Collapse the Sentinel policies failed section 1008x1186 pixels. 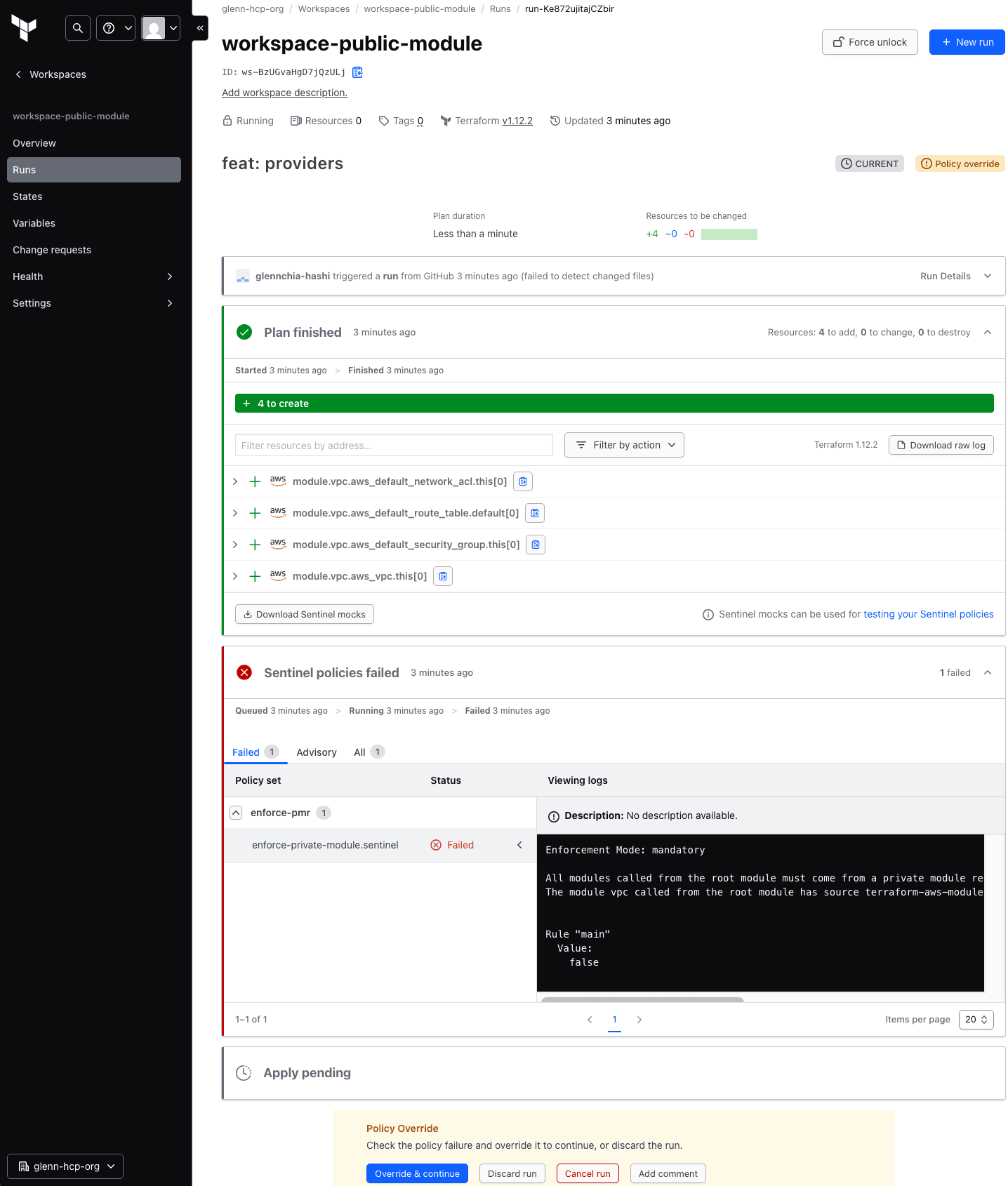click(988, 673)
